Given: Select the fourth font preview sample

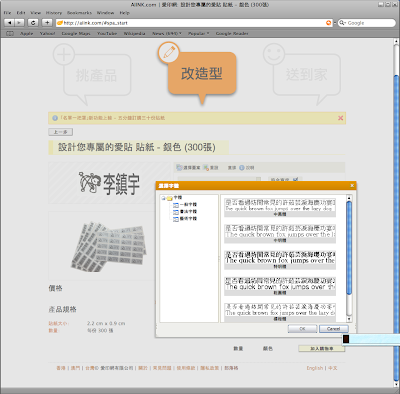Looking at the screenshot, I should [x=280, y=286].
